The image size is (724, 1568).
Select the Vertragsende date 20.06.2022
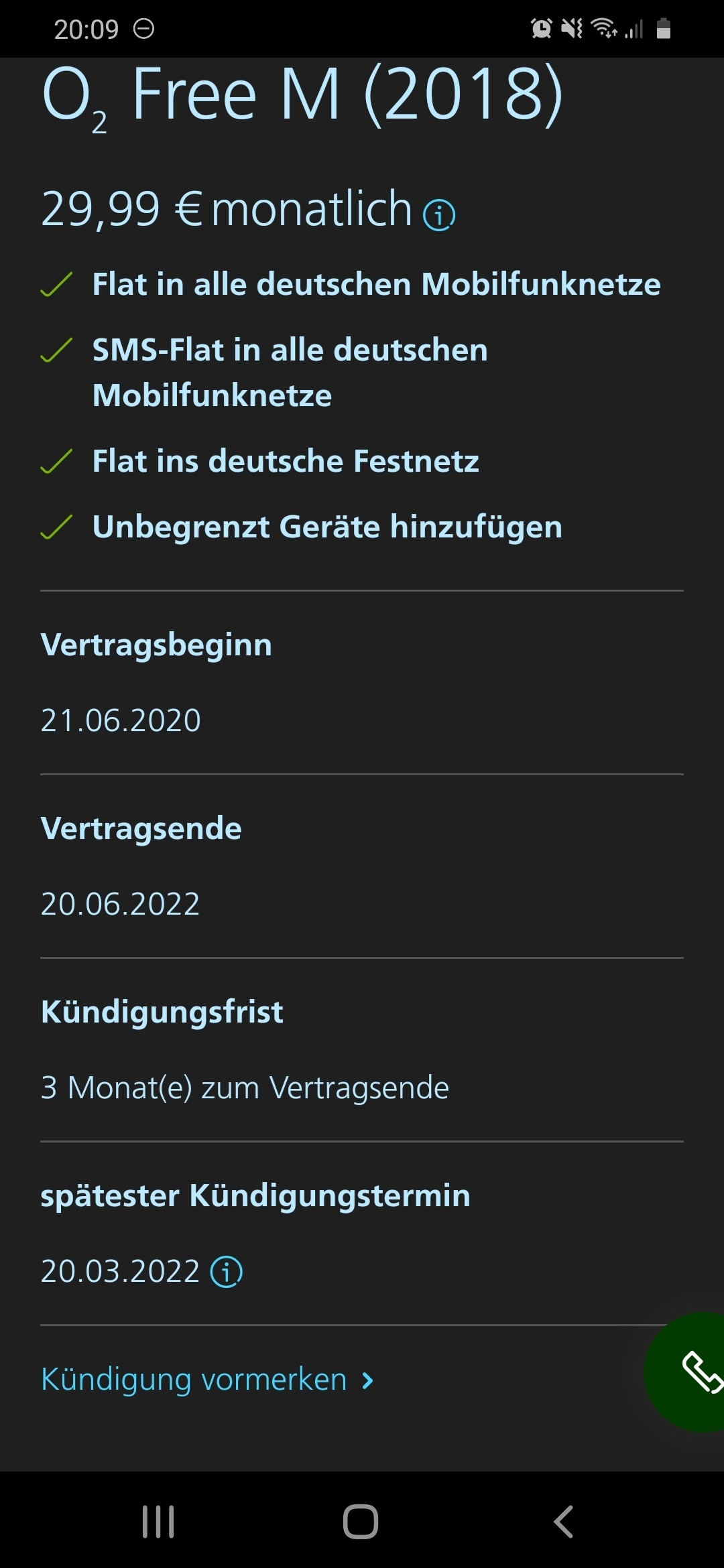[x=120, y=904]
